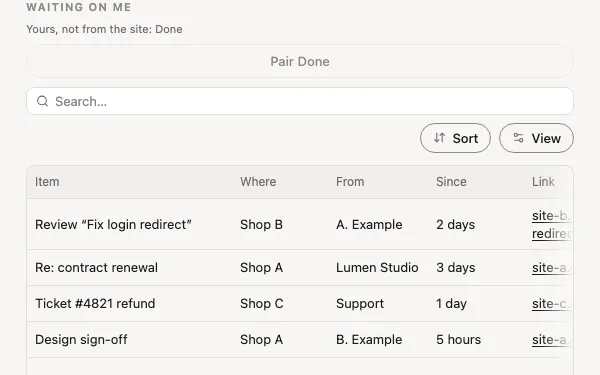Screen dimensions: 600x375
Task: Select the Review “Fix login redirect” item
Action: (x=113, y=225)
